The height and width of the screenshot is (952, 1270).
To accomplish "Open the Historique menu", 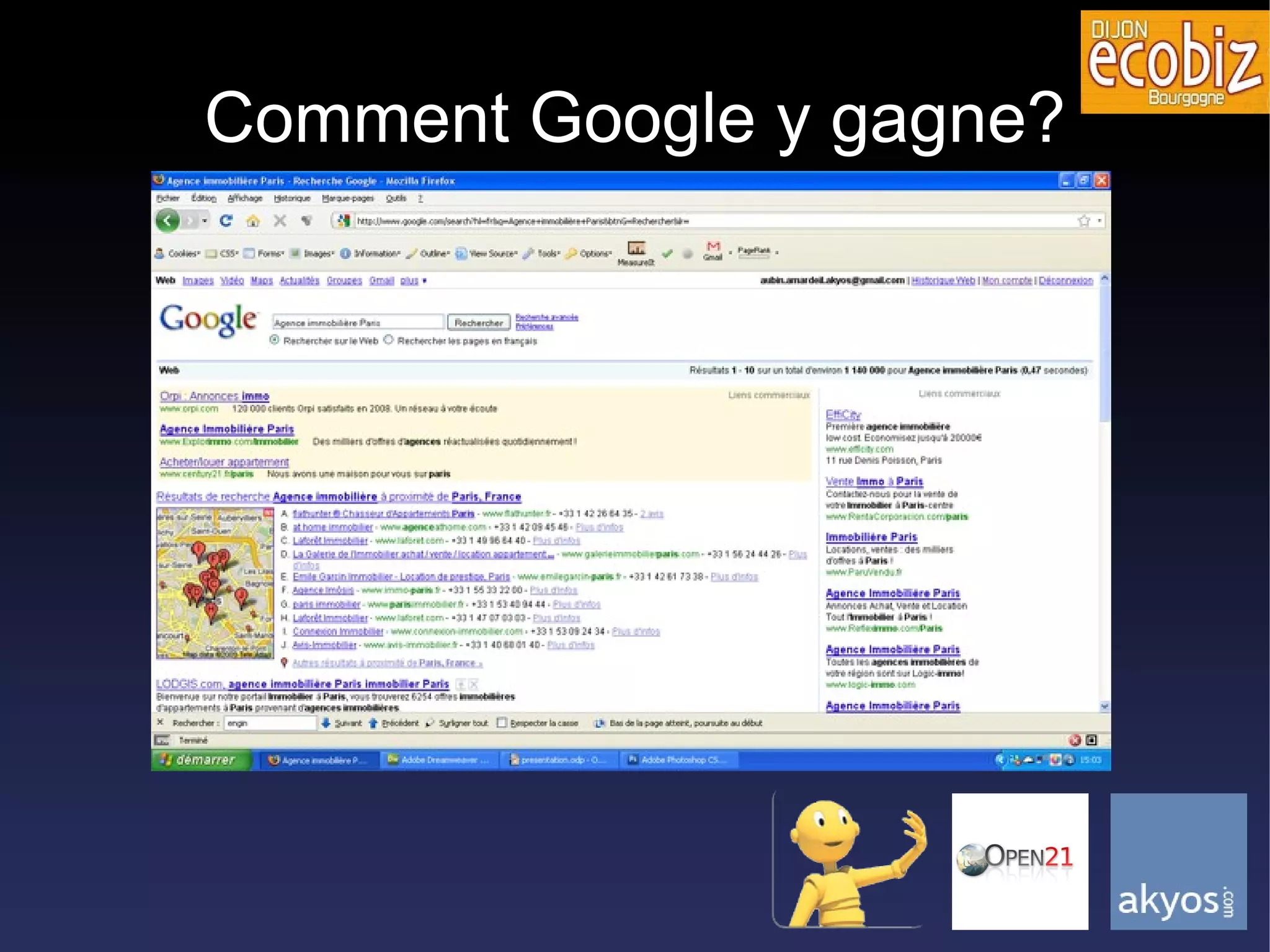I will point(292,198).
